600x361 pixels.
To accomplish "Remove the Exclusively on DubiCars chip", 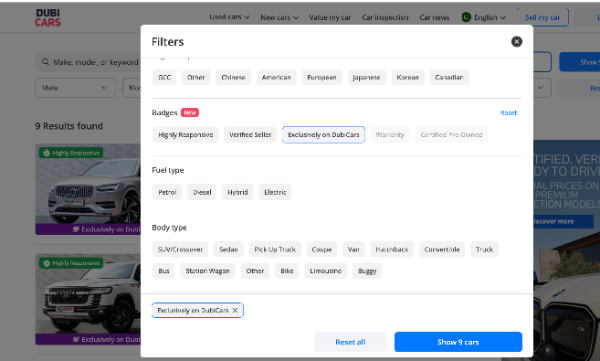I will [235, 310].
